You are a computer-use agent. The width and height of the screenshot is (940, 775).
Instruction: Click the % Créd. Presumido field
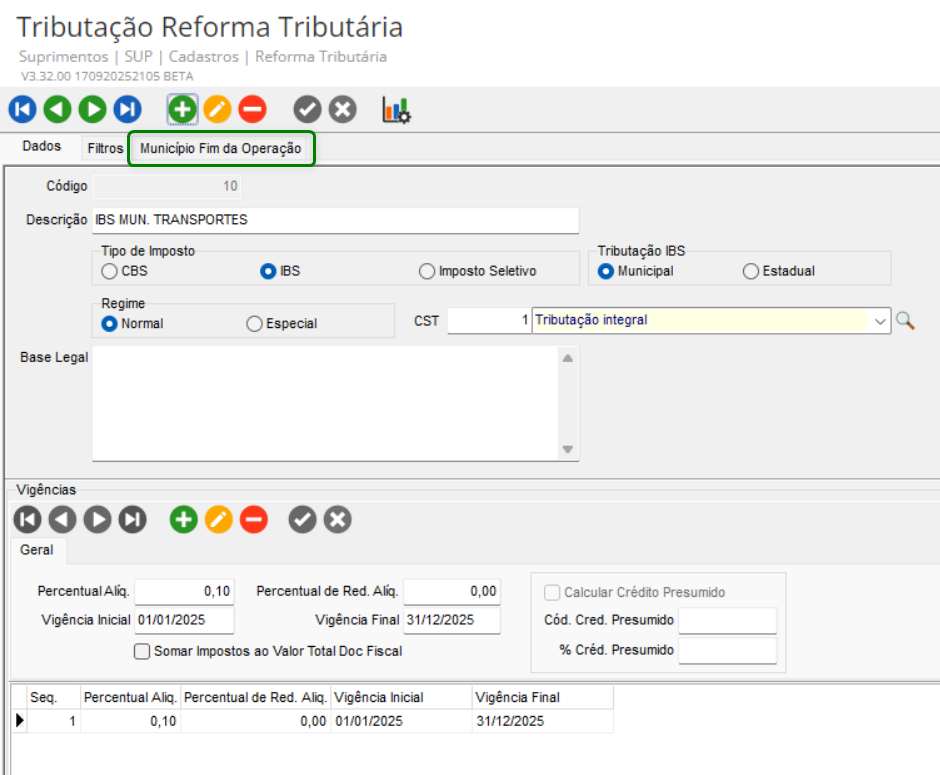[727, 650]
